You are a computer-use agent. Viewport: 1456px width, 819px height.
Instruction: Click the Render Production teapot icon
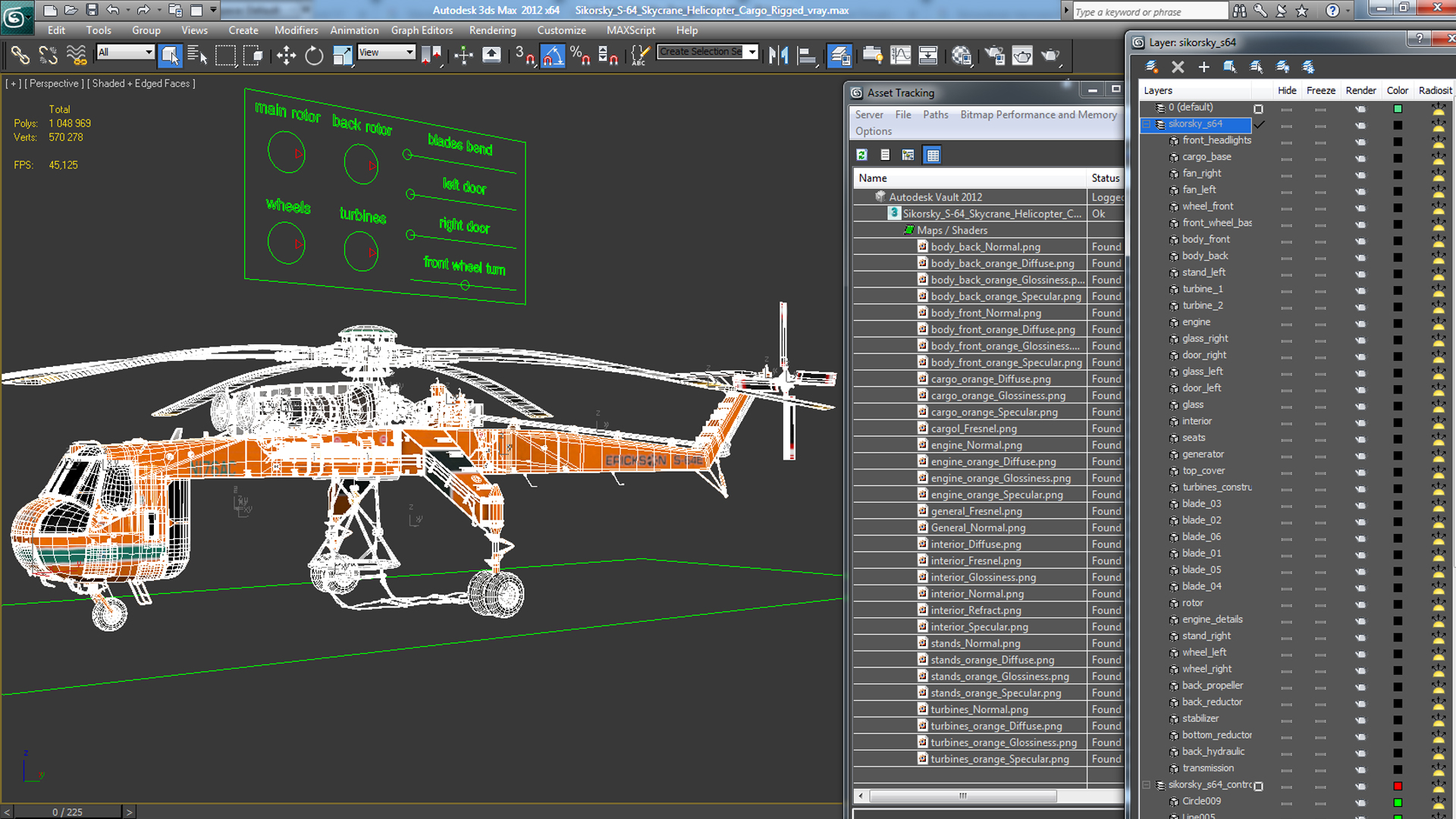[x=1050, y=55]
